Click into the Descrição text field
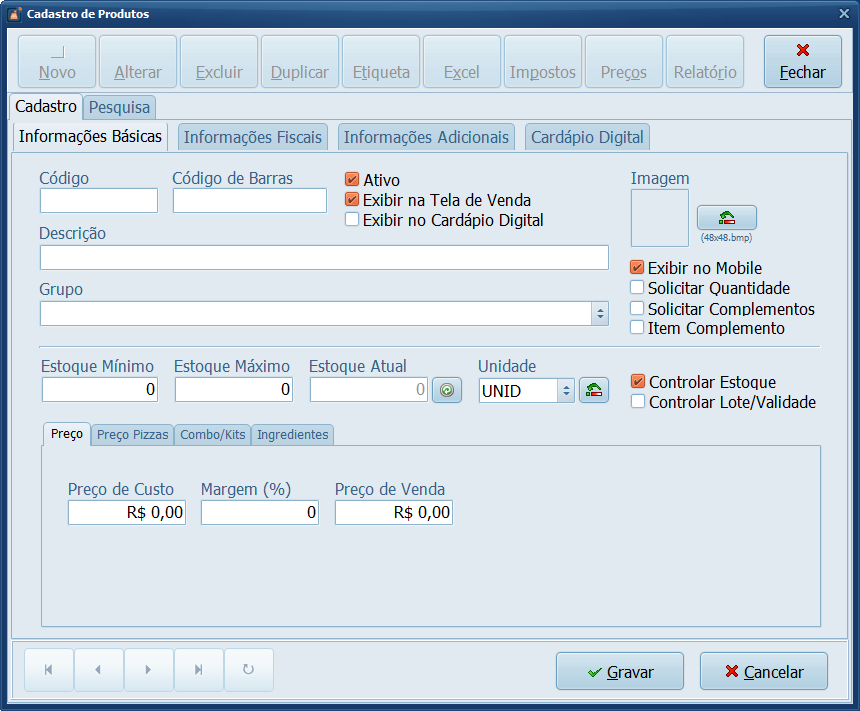 [324, 258]
